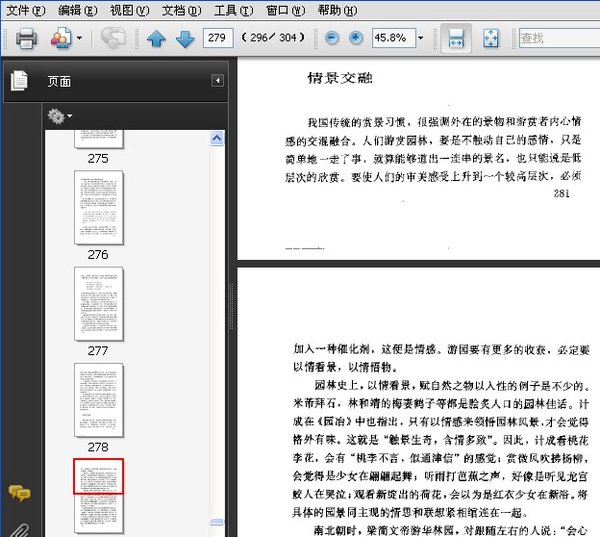This screenshot has width=600, height=537.
Task: Open the Pages panel icon in sidebar
Action: [x=19, y=81]
